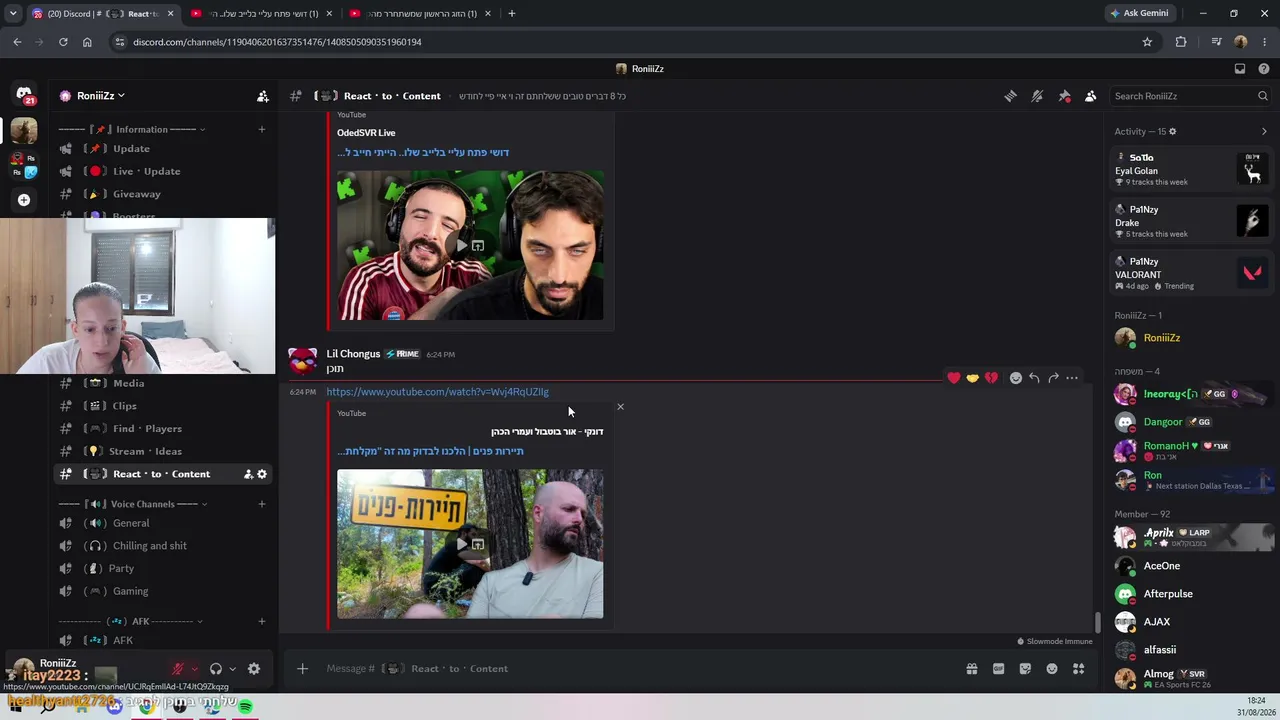The image size is (1280, 720).
Task: Create channel in Information category
Action: click(262, 129)
